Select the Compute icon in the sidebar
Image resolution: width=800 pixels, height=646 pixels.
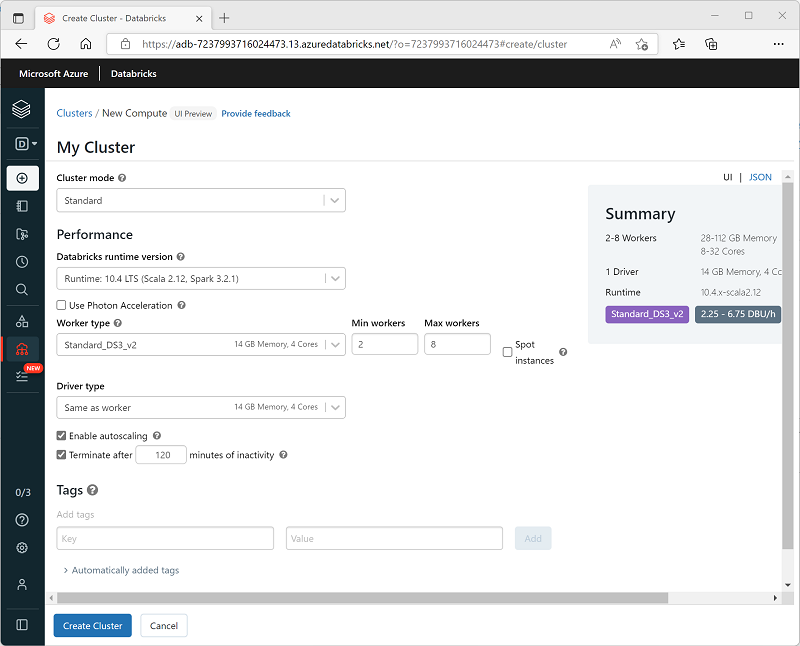click(22, 348)
